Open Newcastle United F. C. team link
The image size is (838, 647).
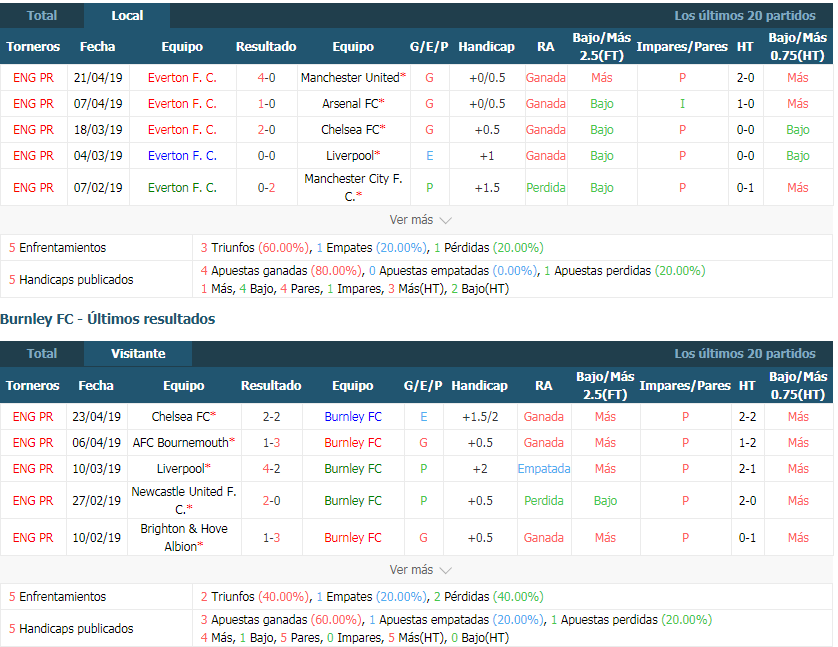click(184, 501)
